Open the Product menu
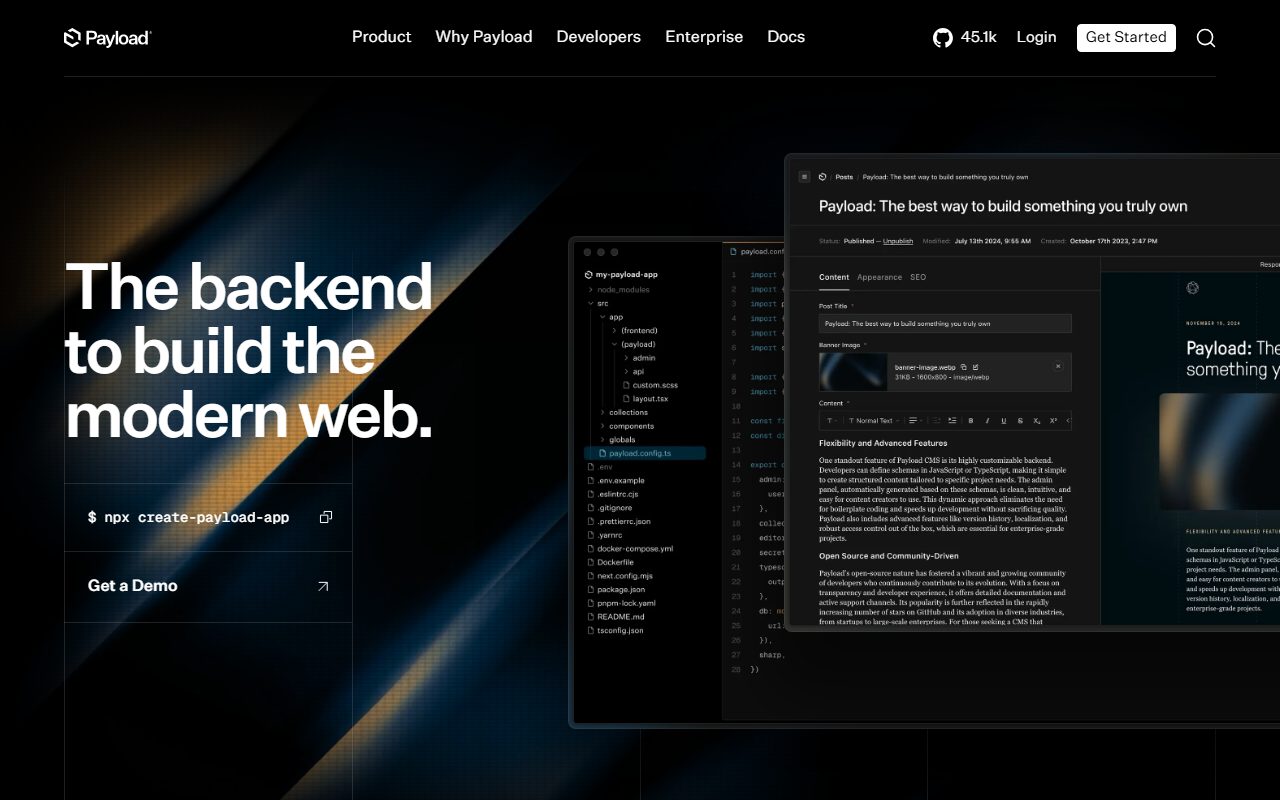 pos(381,37)
